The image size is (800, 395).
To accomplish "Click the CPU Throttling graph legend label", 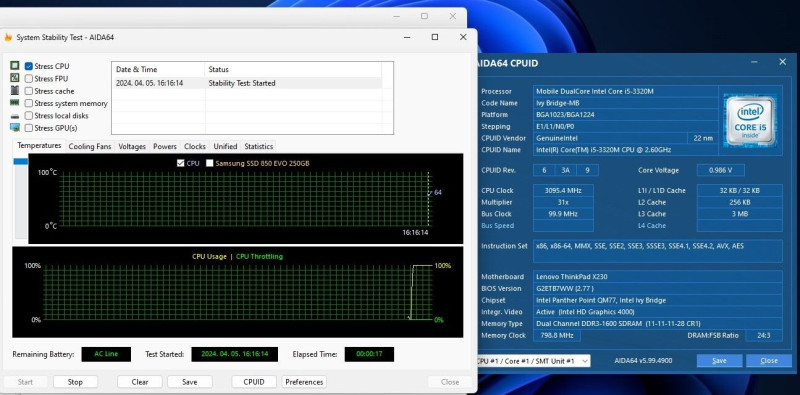I will 259,256.
